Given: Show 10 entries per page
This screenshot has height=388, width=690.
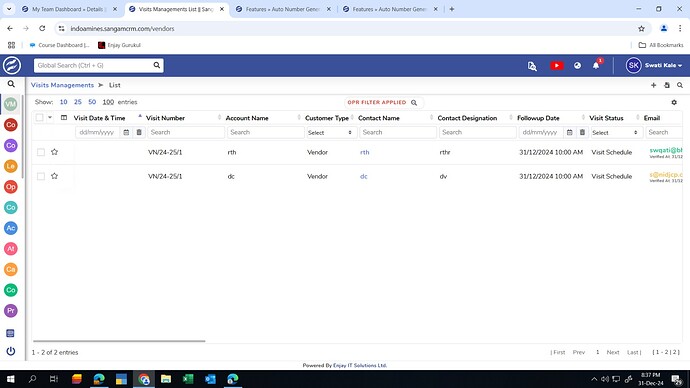Looking at the screenshot, I should (x=63, y=102).
